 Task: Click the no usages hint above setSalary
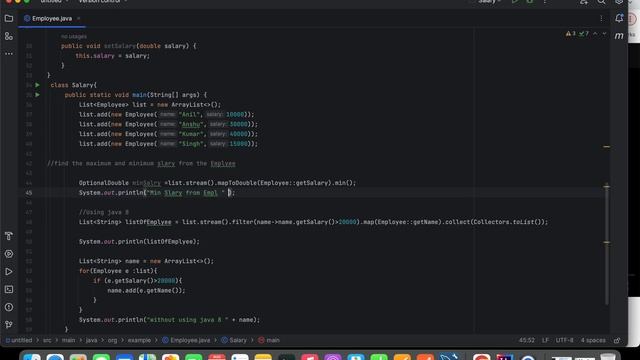[x=73, y=36]
